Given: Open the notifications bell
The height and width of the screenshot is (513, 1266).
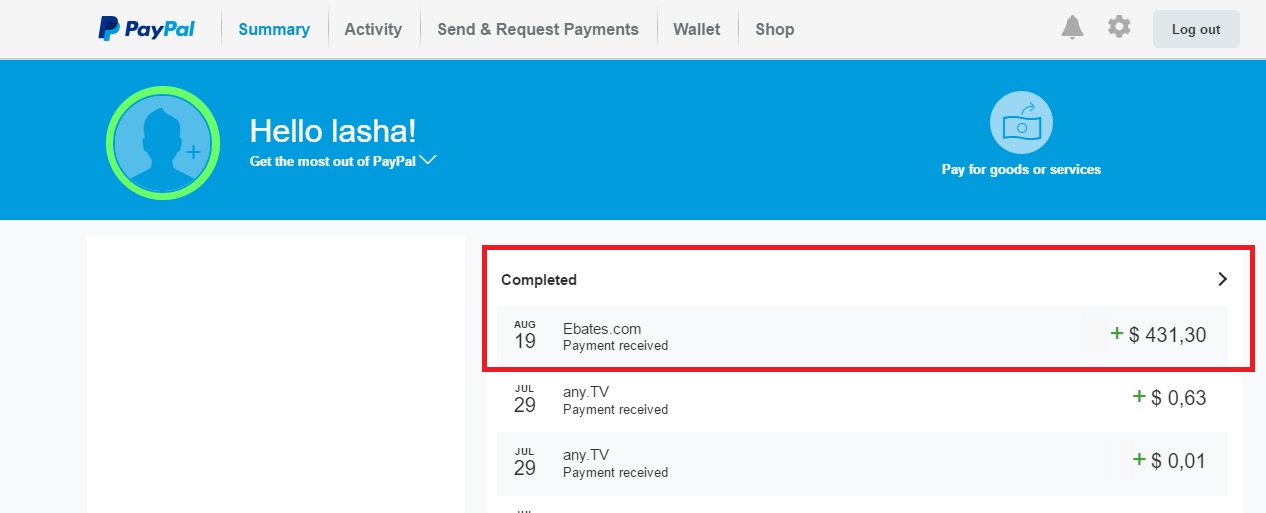Looking at the screenshot, I should pyautogui.click(x=1072, y=28).
